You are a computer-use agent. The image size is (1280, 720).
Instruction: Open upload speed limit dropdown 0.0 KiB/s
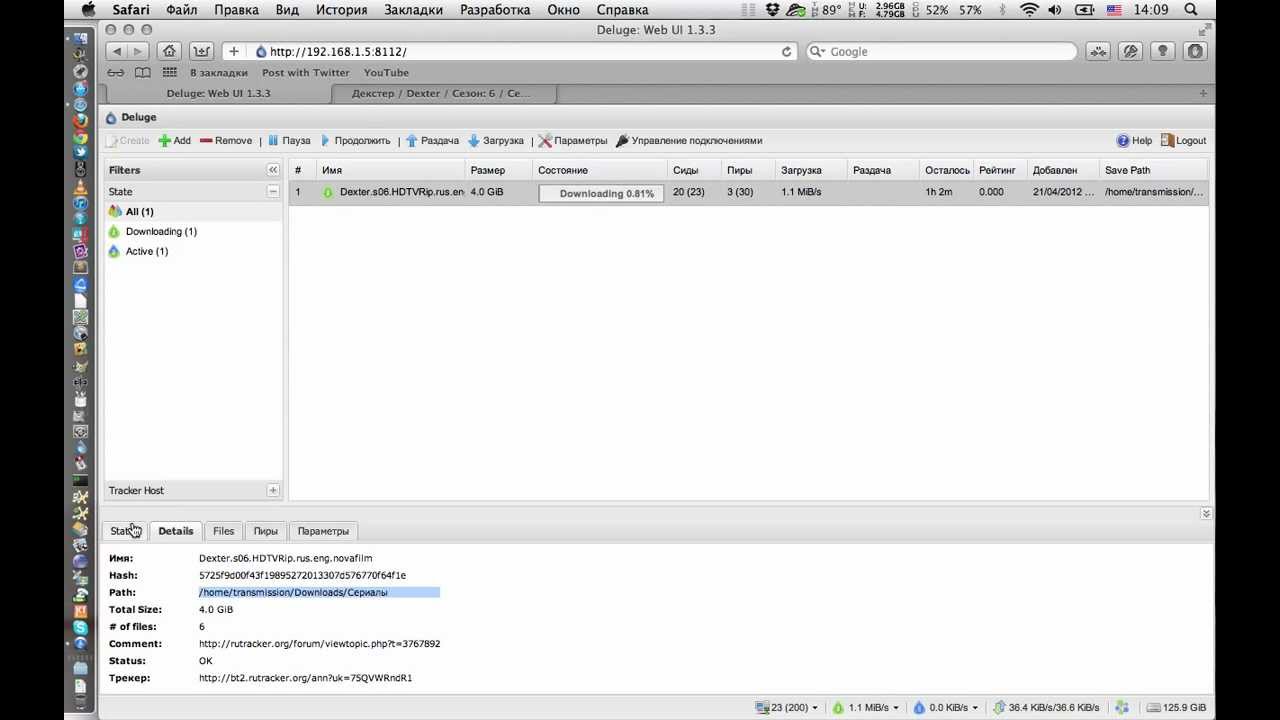pos(946,707)
